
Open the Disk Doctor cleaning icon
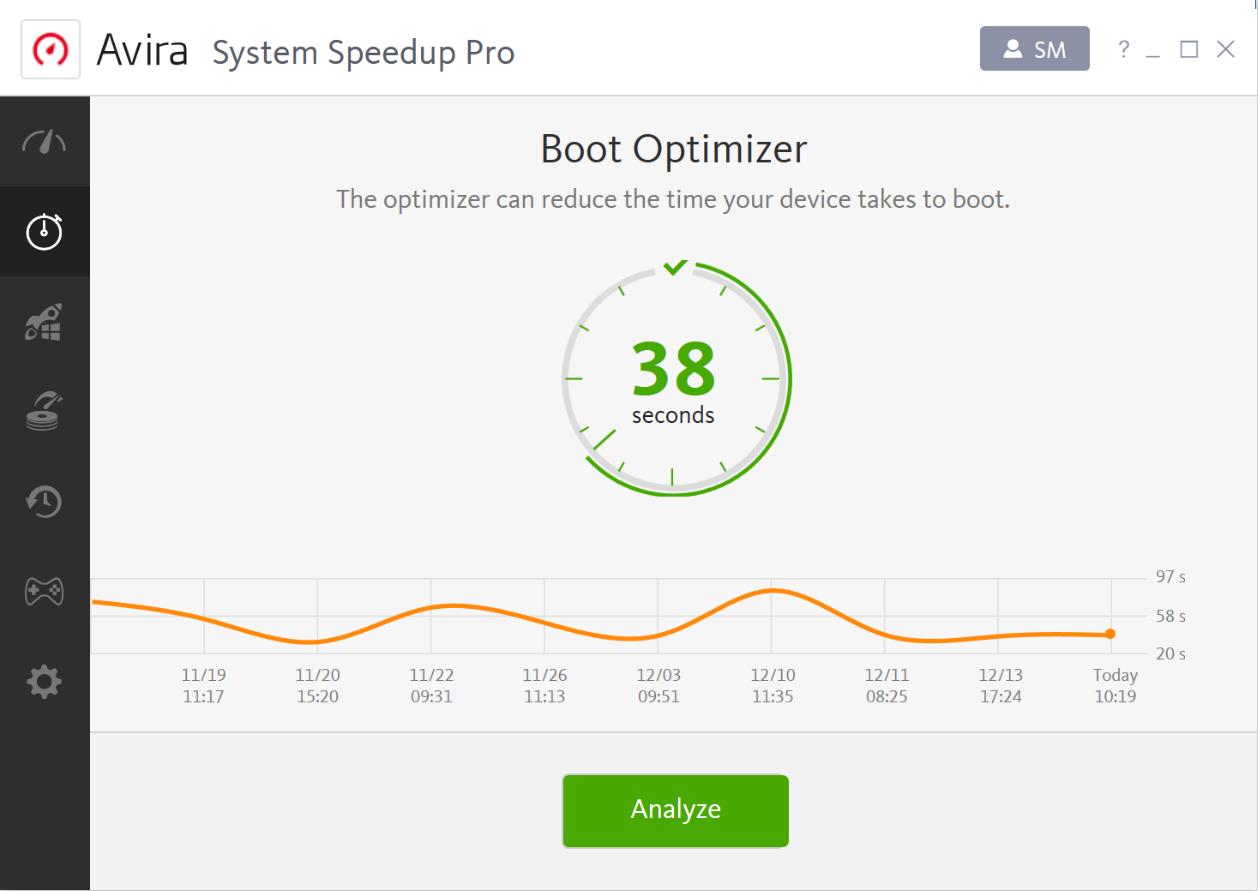coord(44,411)
